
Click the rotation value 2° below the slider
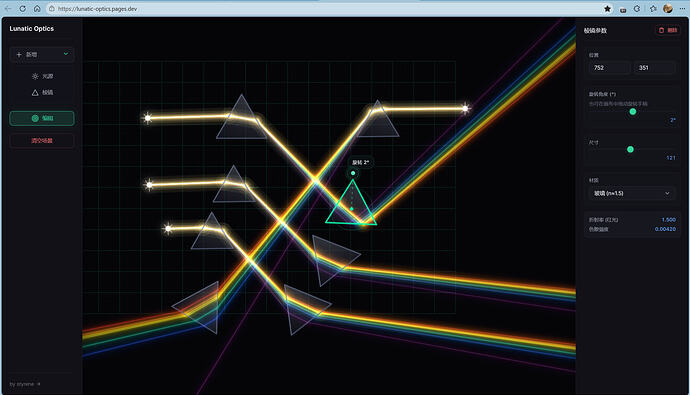click(x=673, y=120)
